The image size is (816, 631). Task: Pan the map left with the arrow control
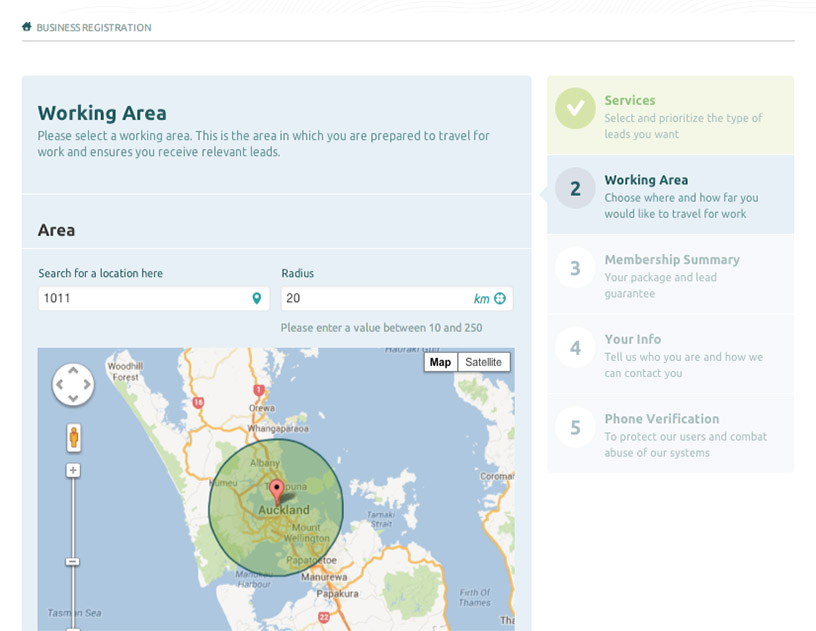pos(60,384)
